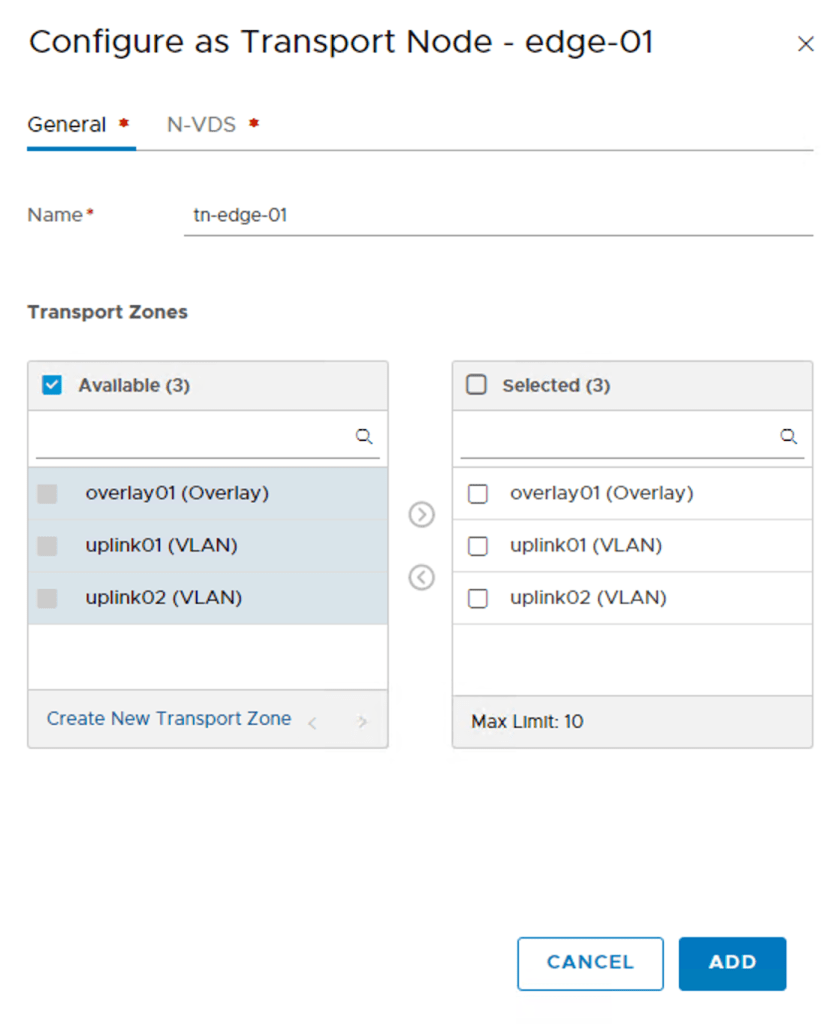
Task: Go to next page of Available zones
Action: point(362,722)
